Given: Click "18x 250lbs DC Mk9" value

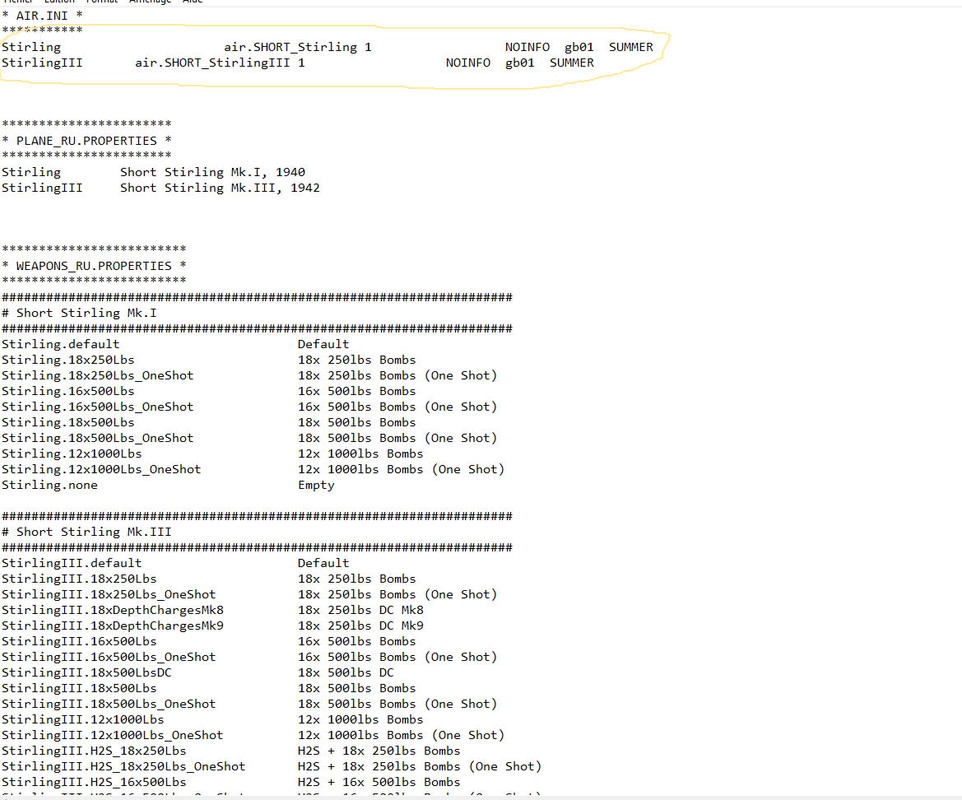Looking at the screenshot, I should (361, 626).
